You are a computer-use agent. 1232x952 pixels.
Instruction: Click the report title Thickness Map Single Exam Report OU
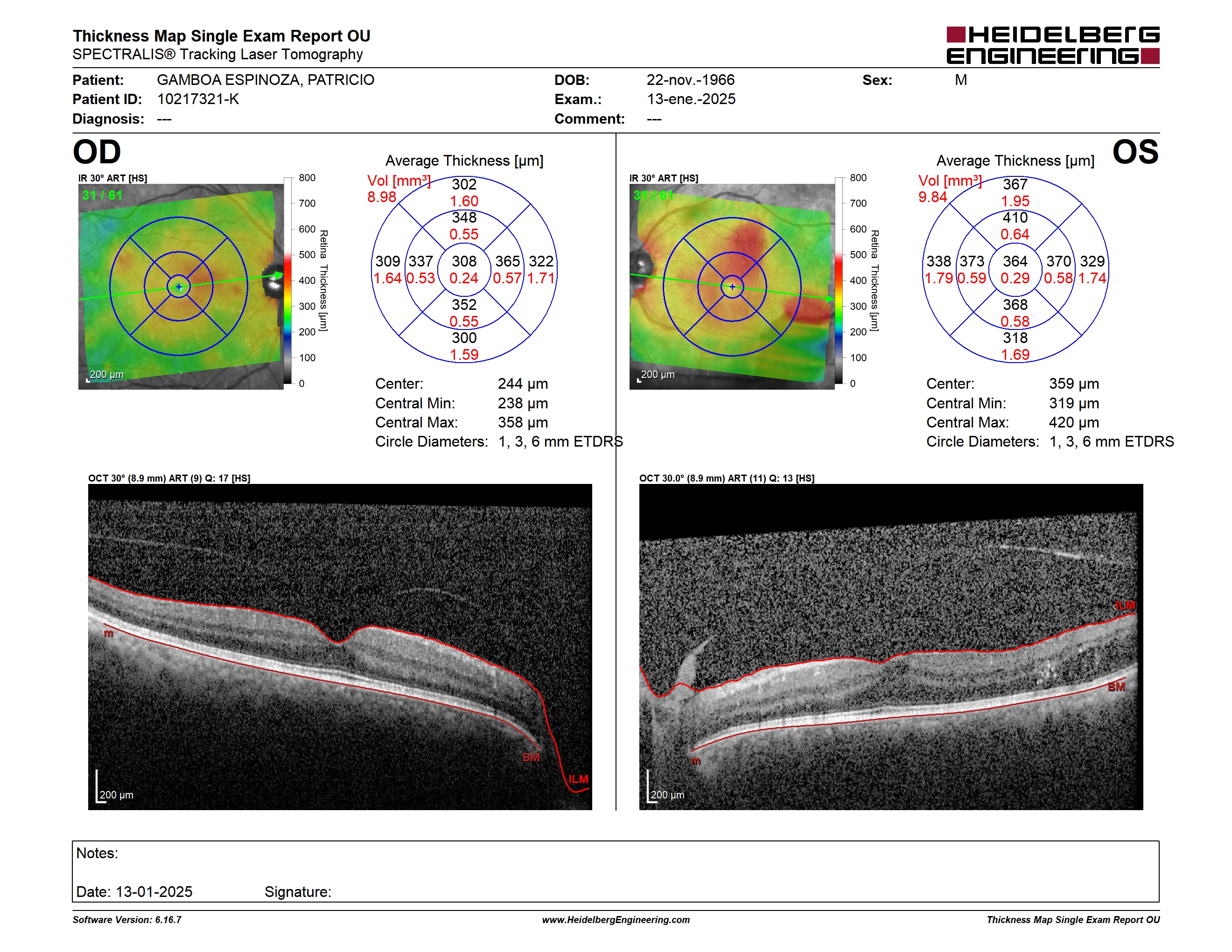point(221,35)
